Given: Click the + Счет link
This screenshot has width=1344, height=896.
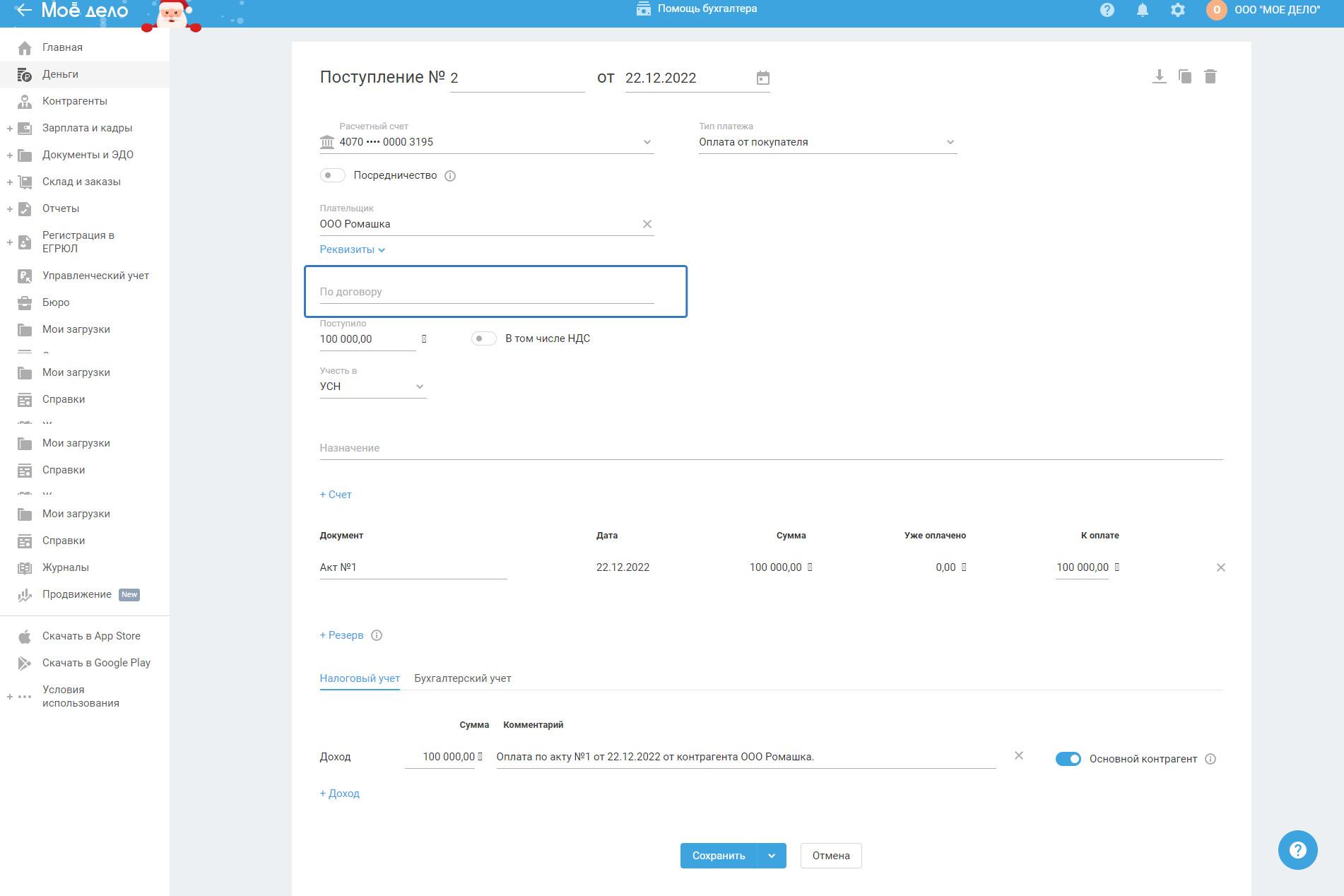Looking at the screenshot, I should click(336, 495).
